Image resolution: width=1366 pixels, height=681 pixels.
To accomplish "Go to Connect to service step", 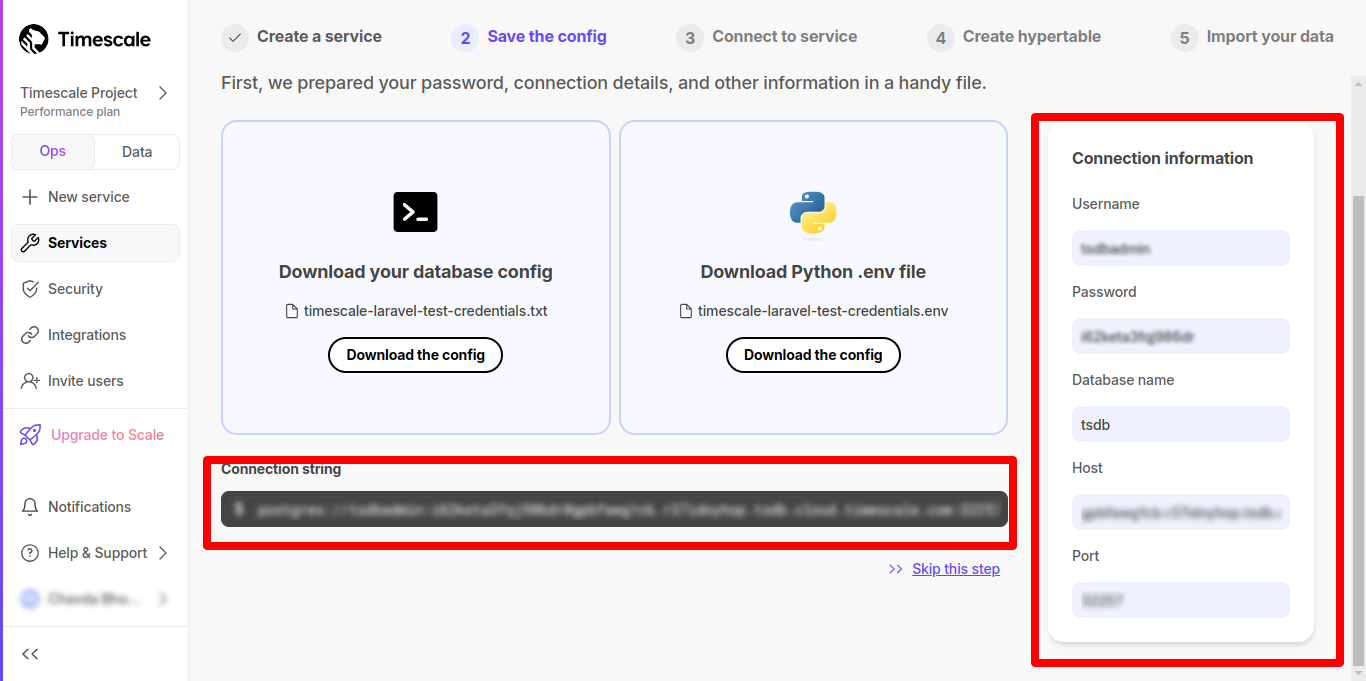I will [x=784, y=36].
